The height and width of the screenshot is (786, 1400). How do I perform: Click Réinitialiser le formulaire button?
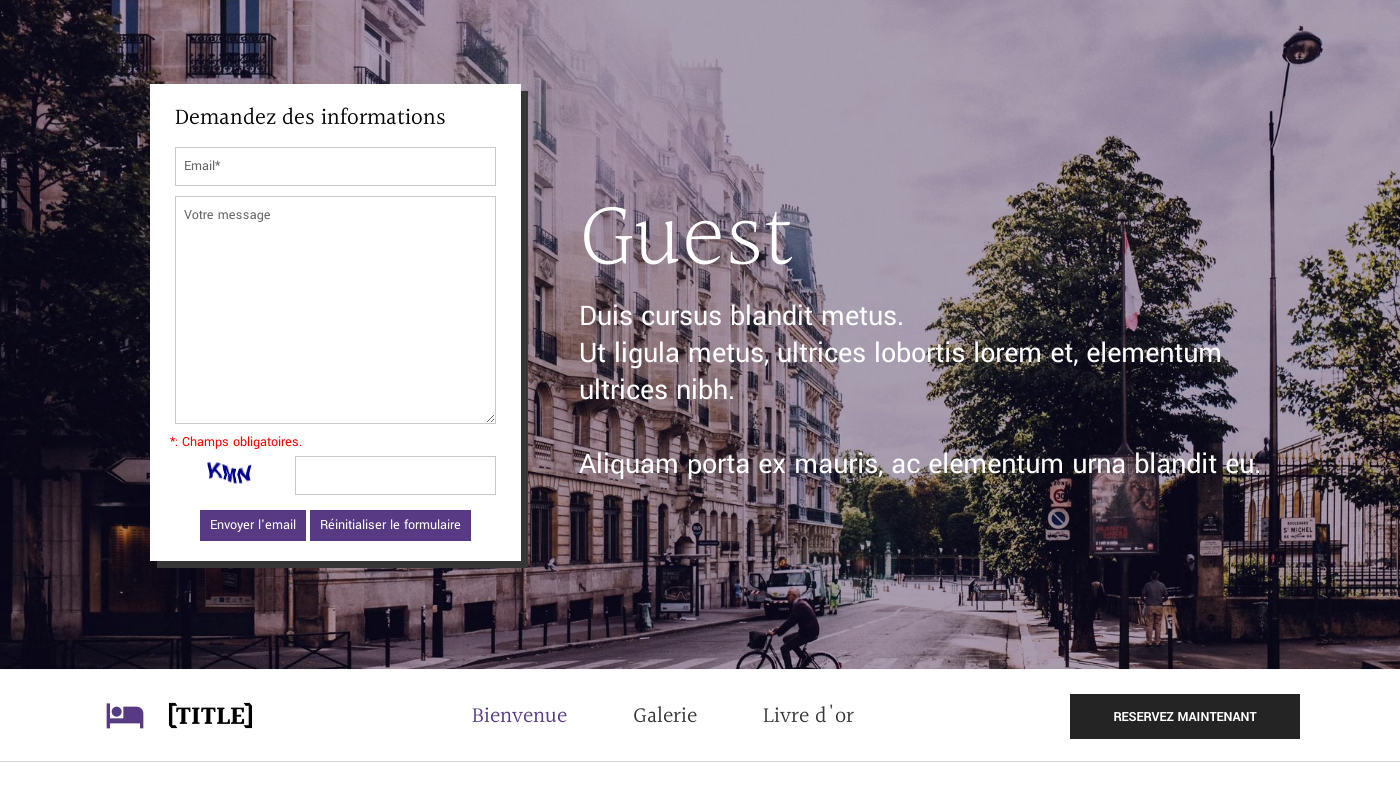point(390,525)
